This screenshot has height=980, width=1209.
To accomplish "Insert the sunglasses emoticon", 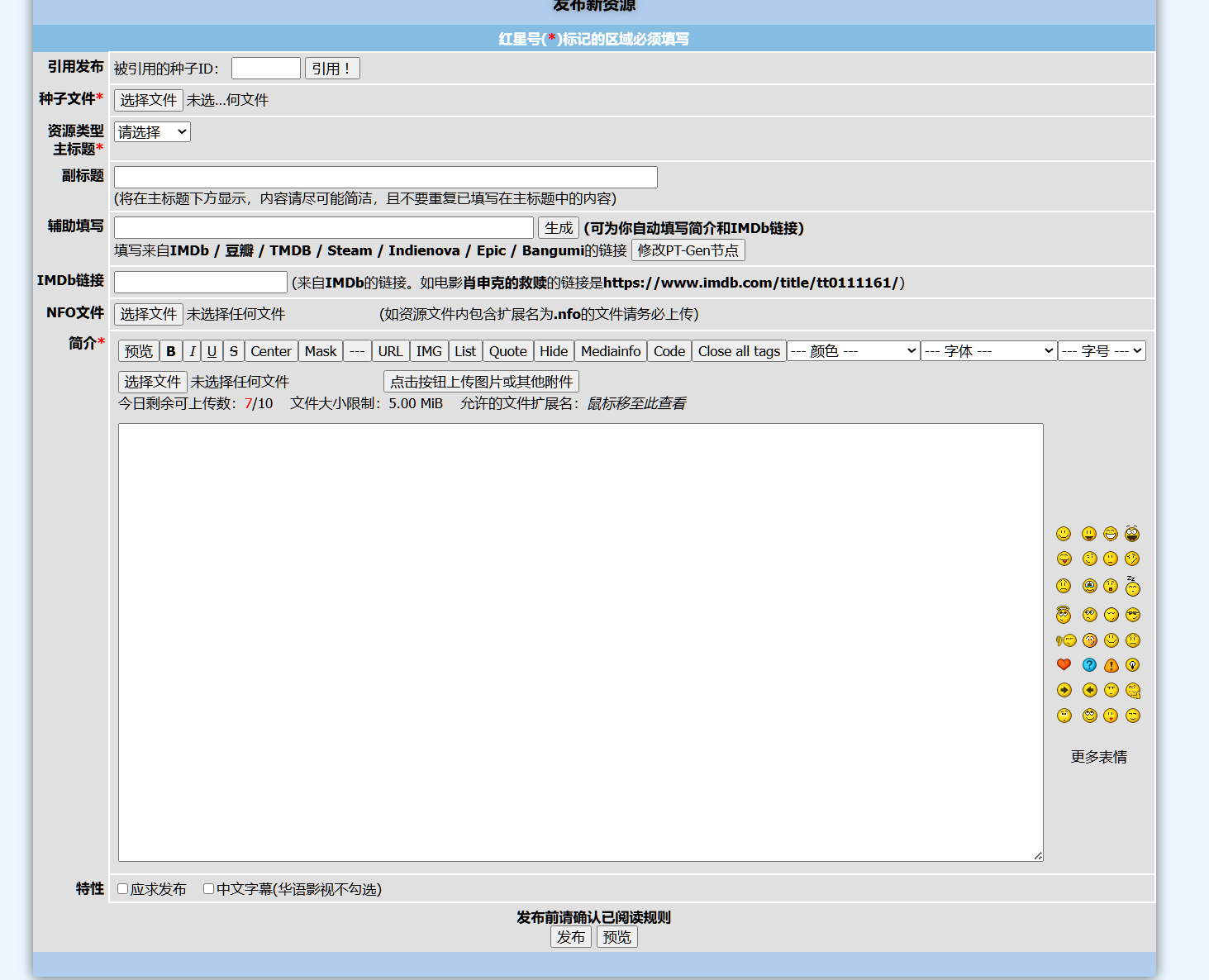I will [x=1133, y=615].
